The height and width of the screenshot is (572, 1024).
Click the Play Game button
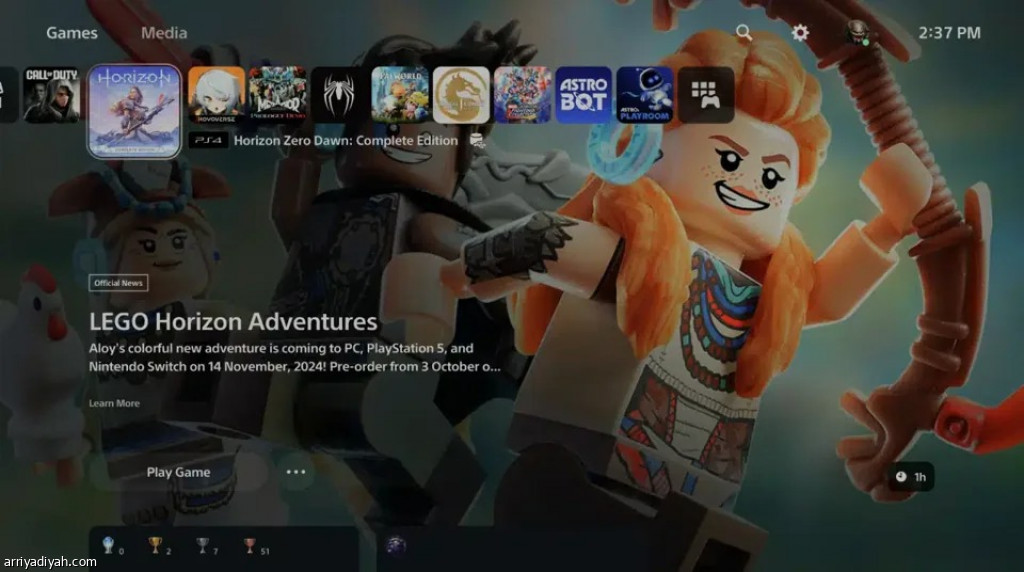178,472
